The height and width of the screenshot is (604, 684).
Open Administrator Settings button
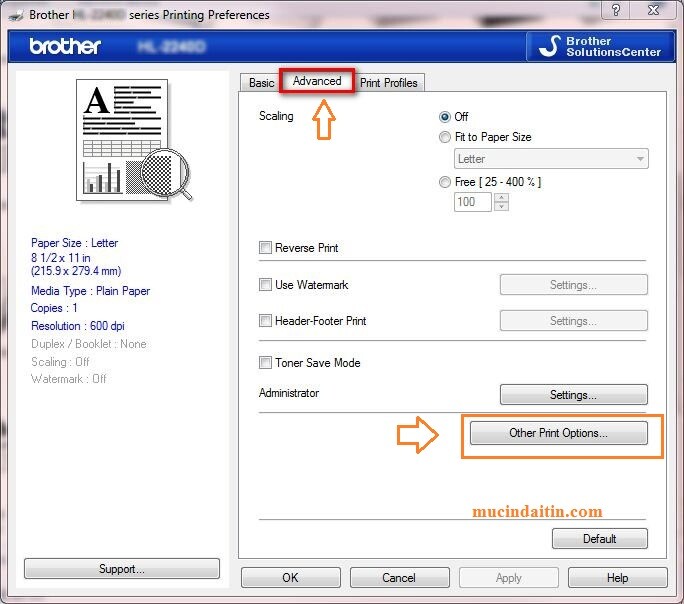573,395
